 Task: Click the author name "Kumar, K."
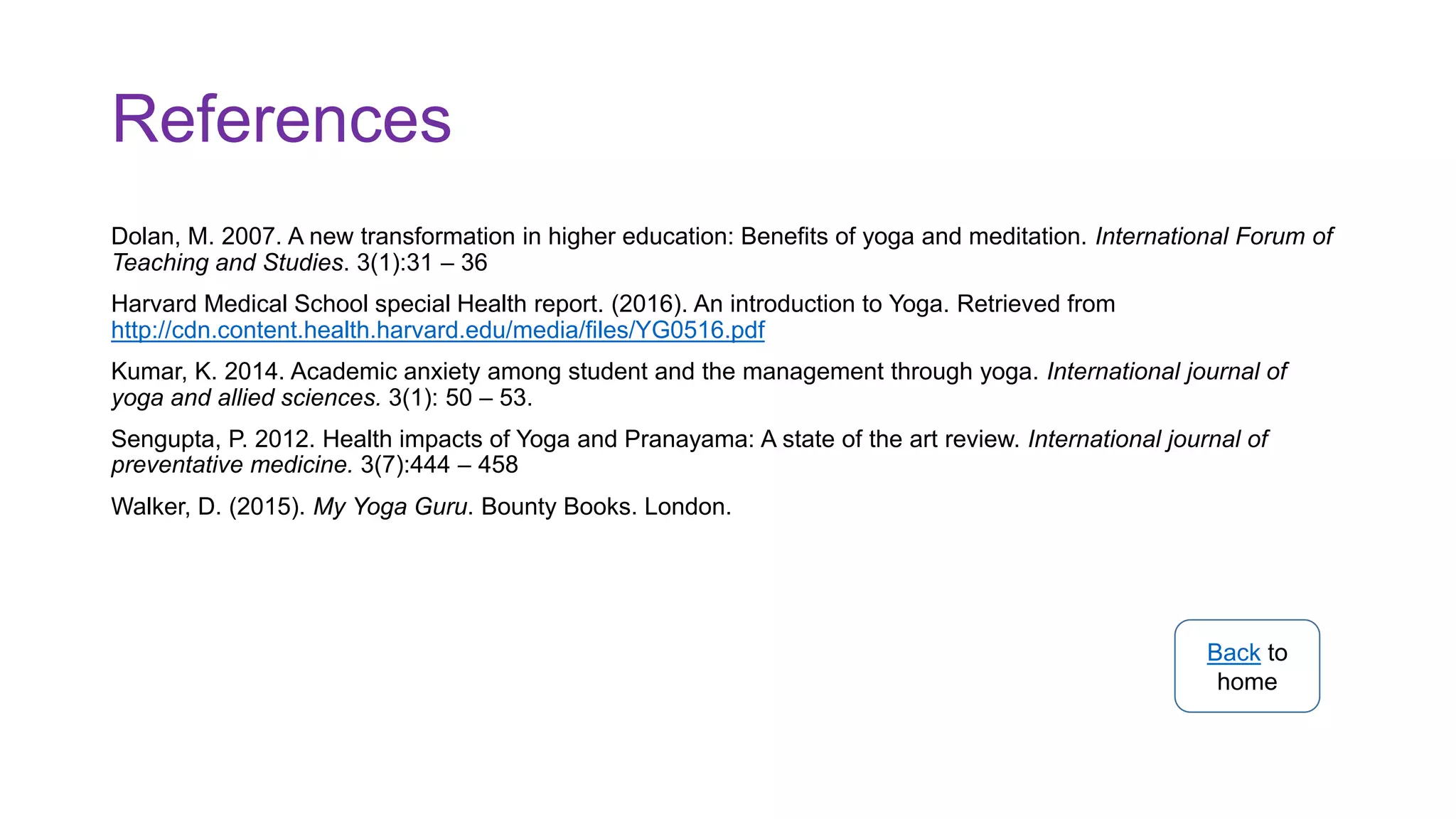[164, 372]
